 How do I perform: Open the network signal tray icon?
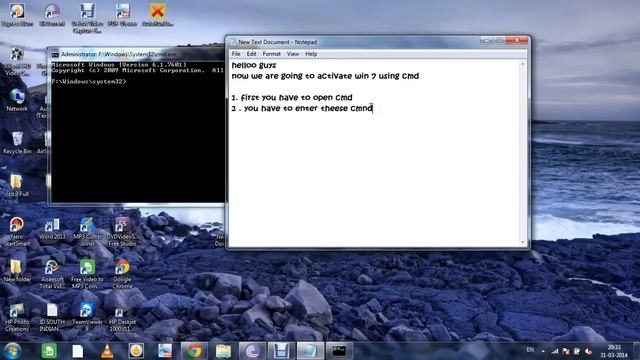click(555, 351)
